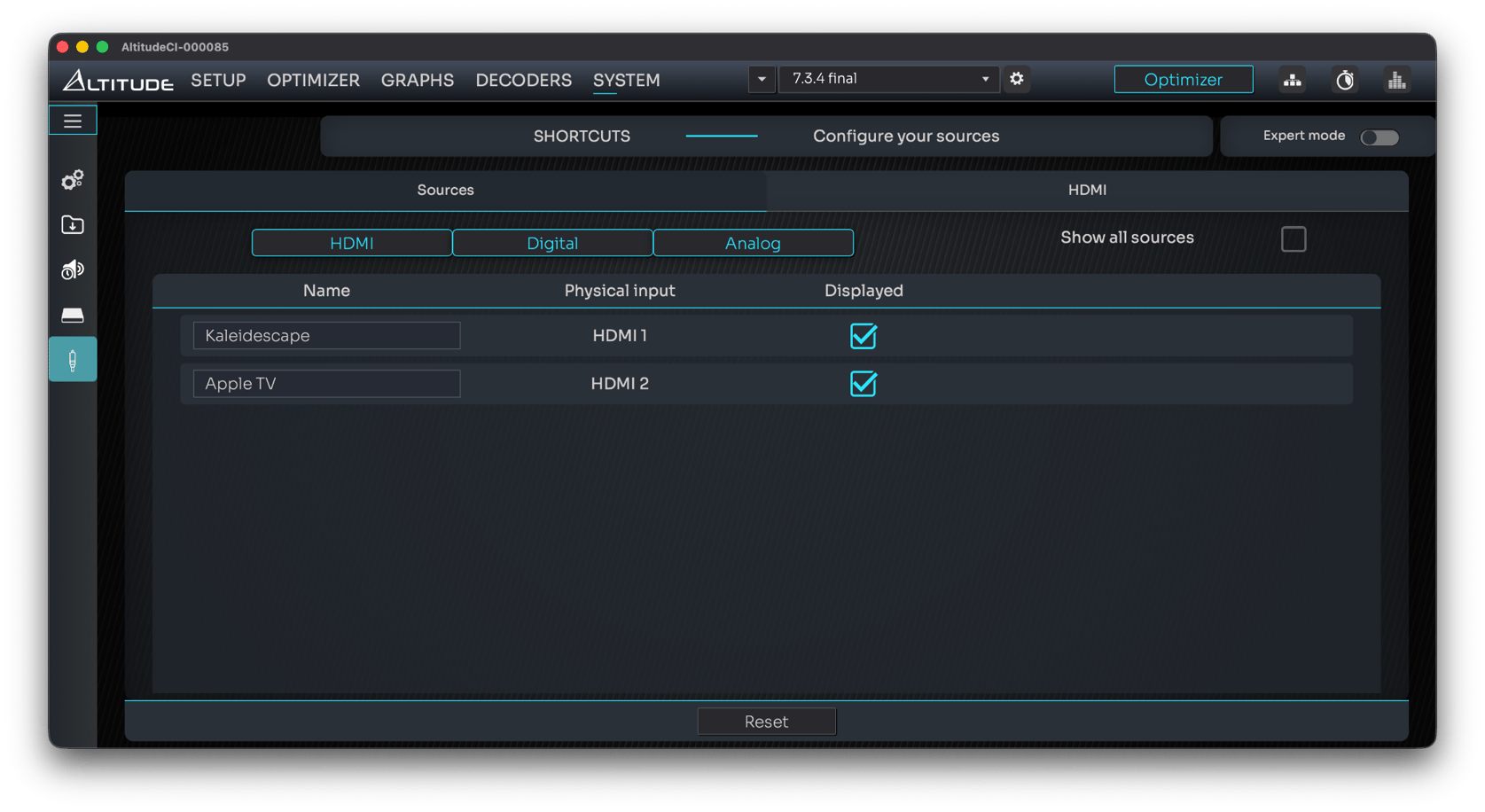Select the device hardware sidebar icon

click(73, 315)
